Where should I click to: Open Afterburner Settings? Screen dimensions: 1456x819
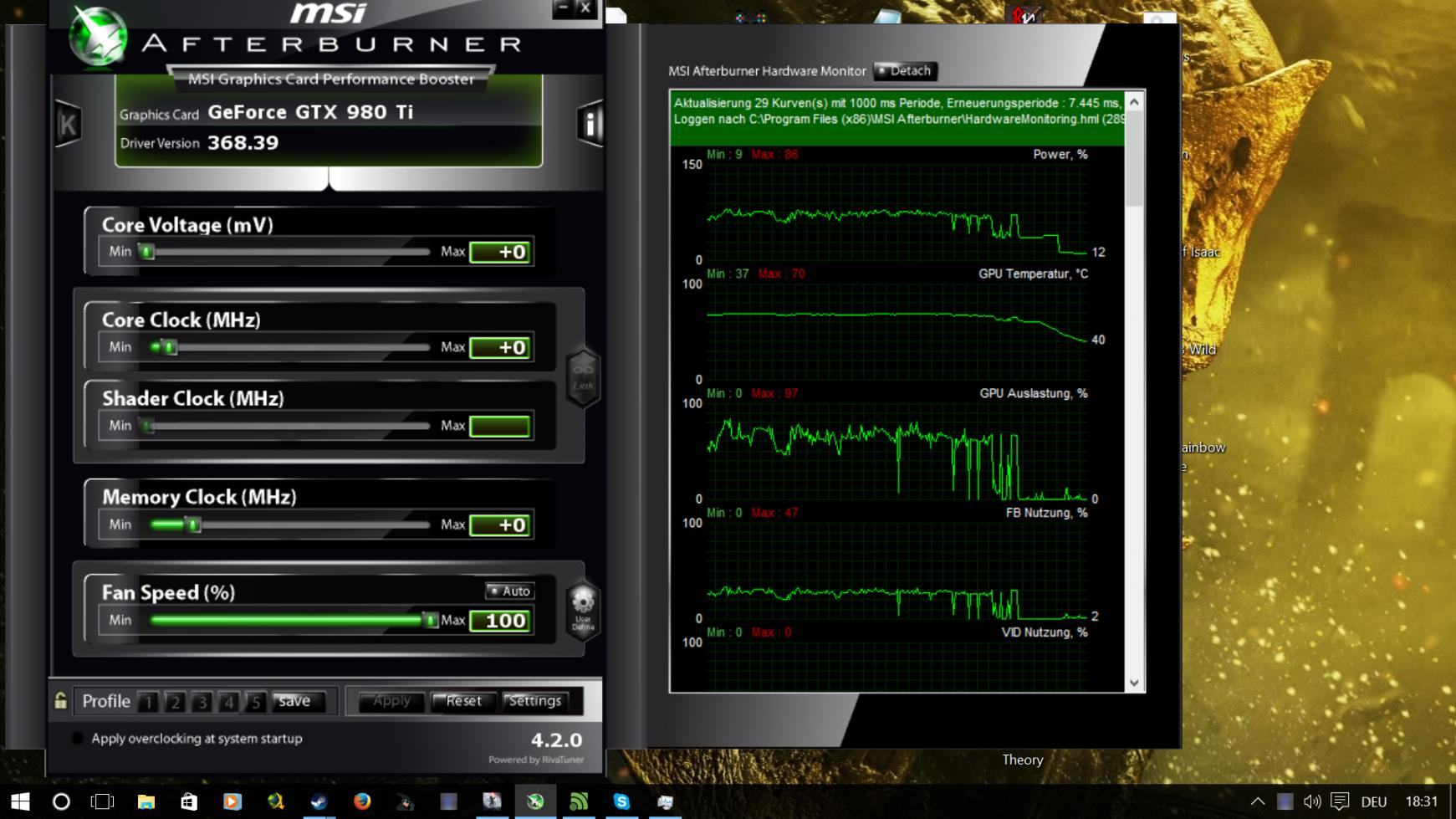click(535, 701)
